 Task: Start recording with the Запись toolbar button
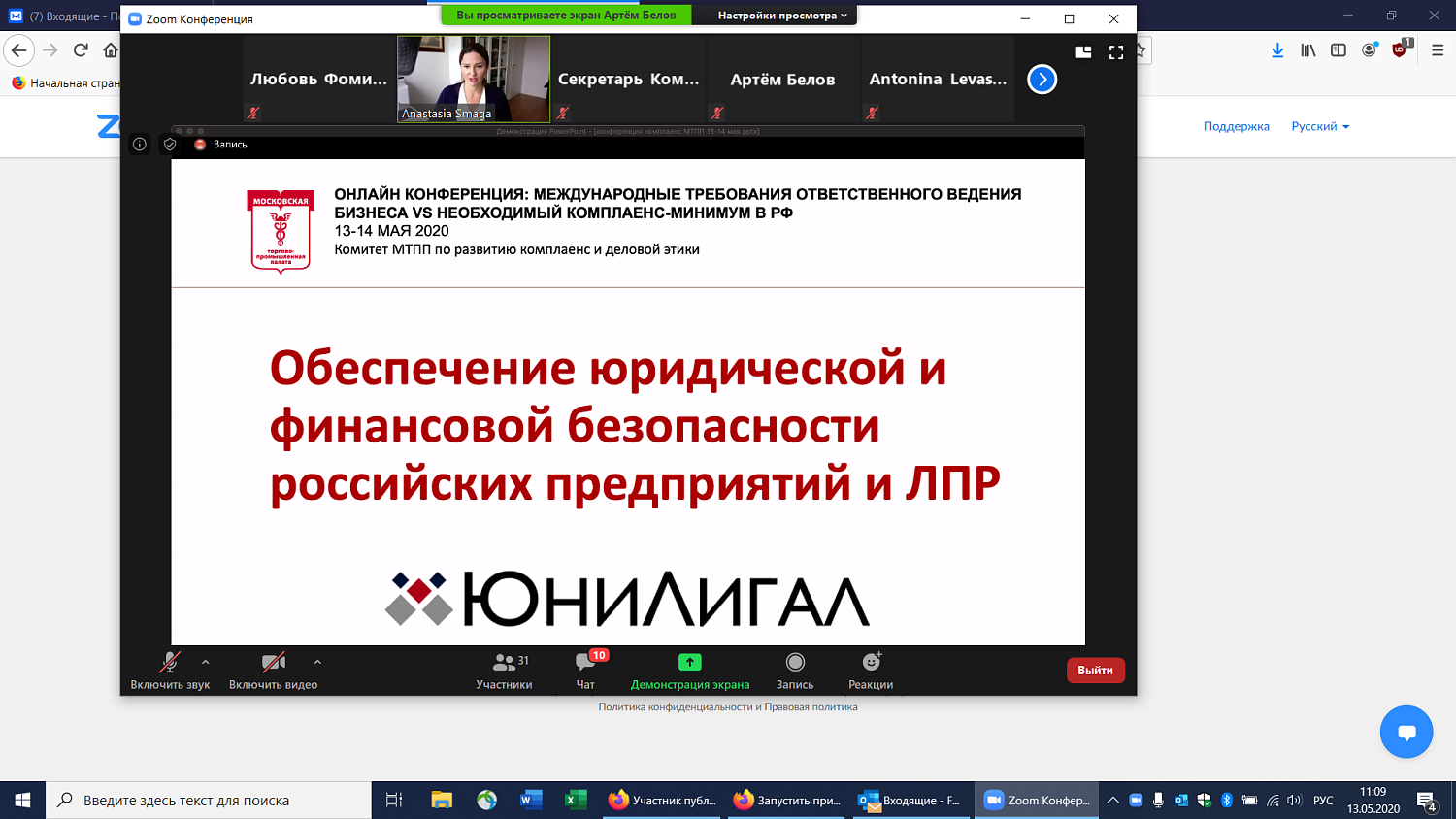795,672
